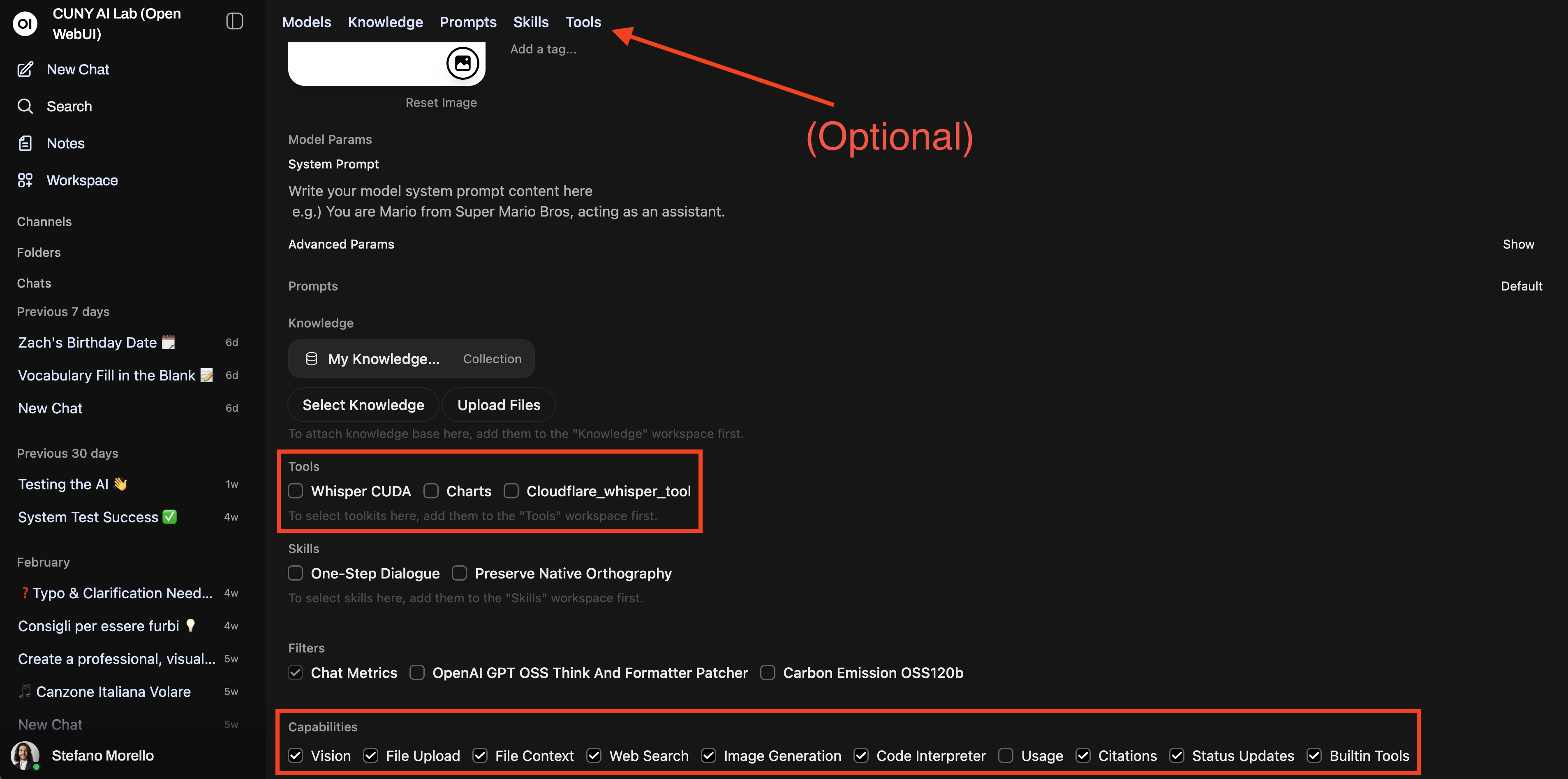Switch to the Knowledge tab
Image resolution: width=1568 pixels, height=779 pixels.
pyautogui.click(x=385, y=22)
